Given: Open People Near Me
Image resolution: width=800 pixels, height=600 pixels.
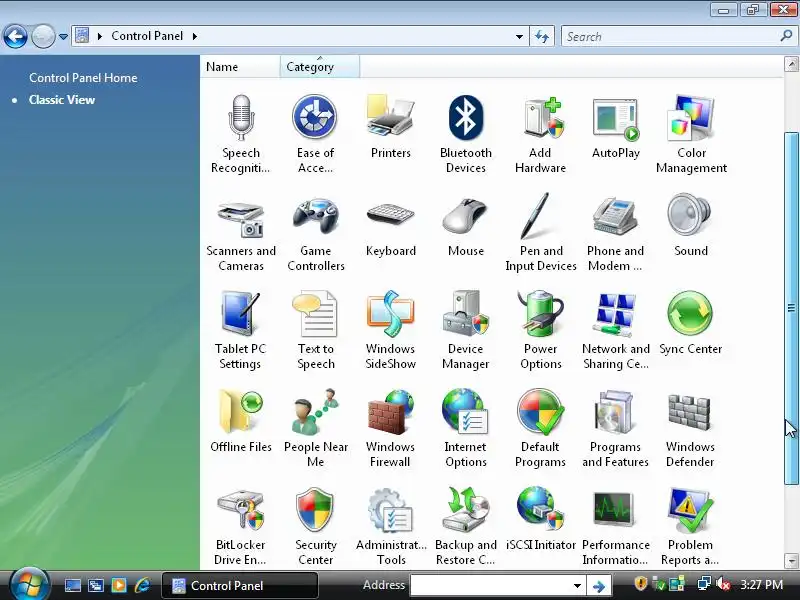Looking at the screenshot, I should click(x=315, y=429).
